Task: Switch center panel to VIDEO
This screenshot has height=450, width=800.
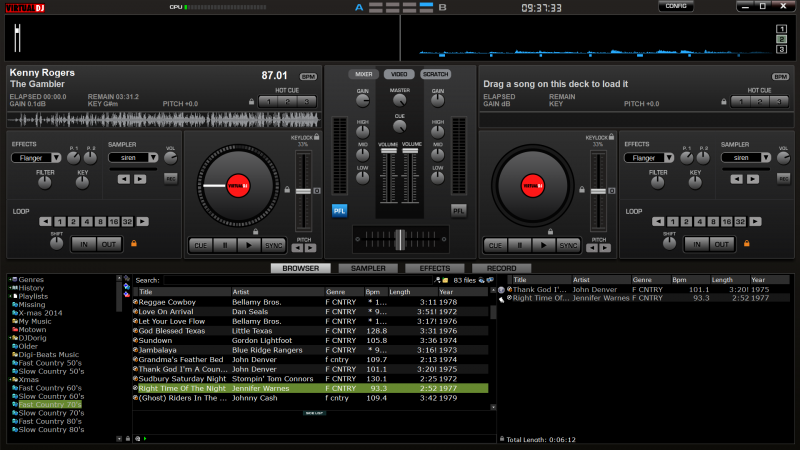Action: pyautogui.click(x=399, y=74)
